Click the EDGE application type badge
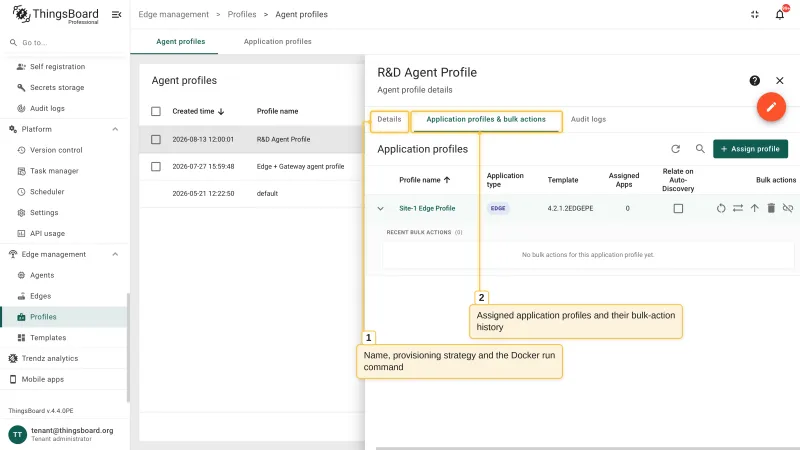 (x=498, y=208)
